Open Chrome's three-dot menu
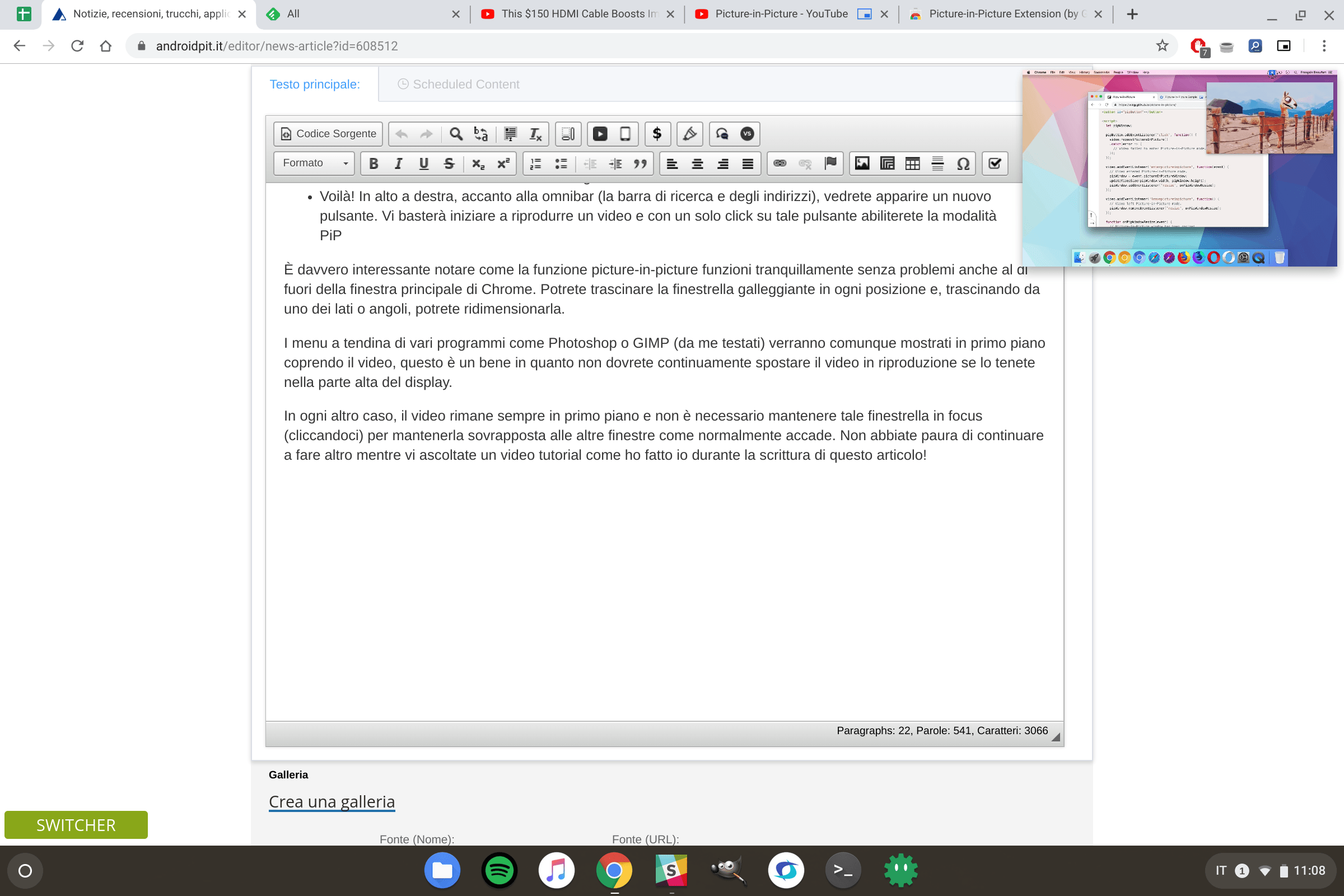The image size is (1344, 896). (1324, 46)
